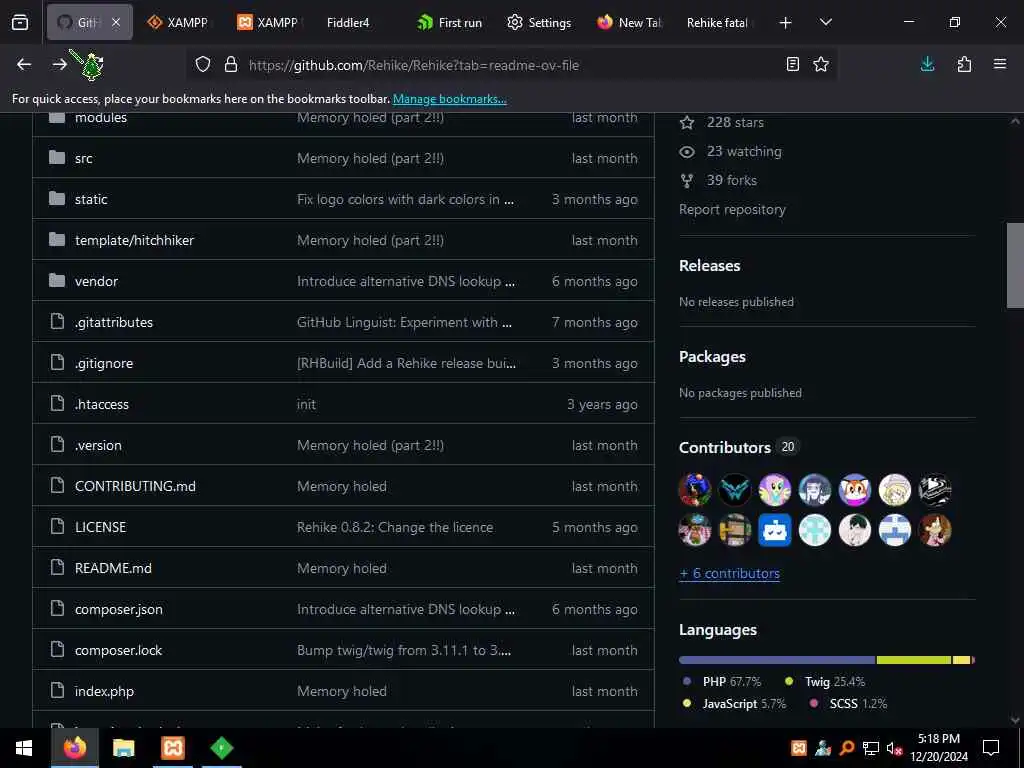Switch to the second XAMPP tab
The image size is (1024, 768).
(268, 22)
